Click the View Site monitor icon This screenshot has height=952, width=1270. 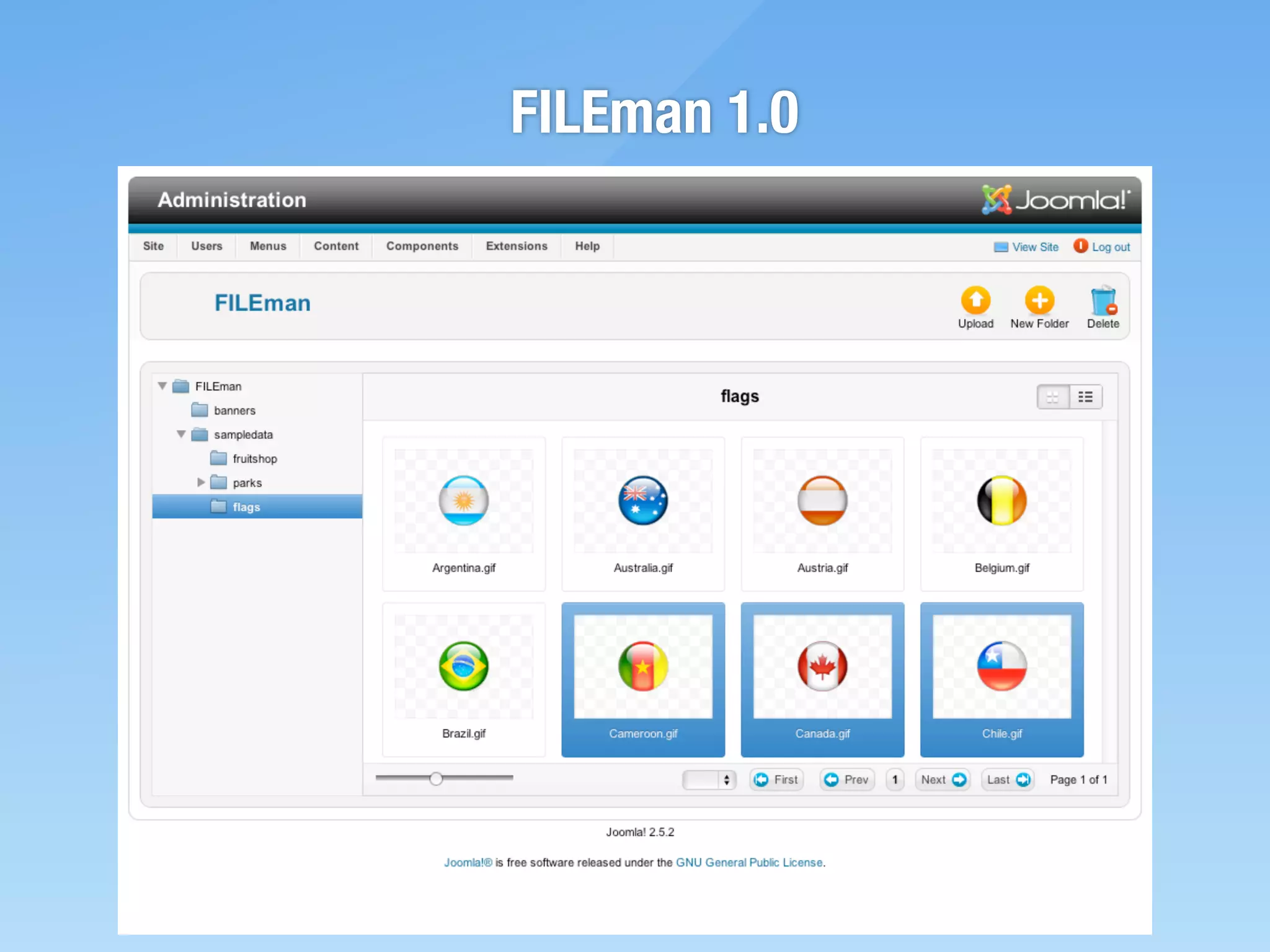1001,247
